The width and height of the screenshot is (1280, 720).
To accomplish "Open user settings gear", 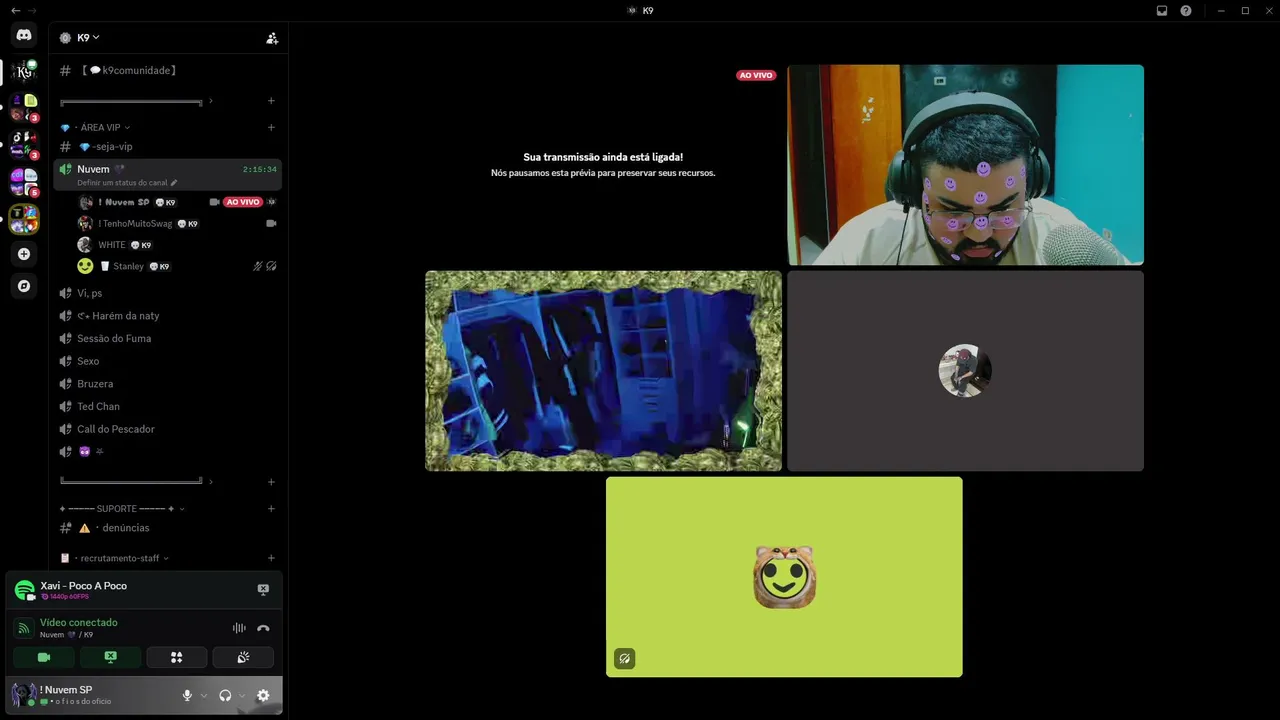I will (263, 696).
